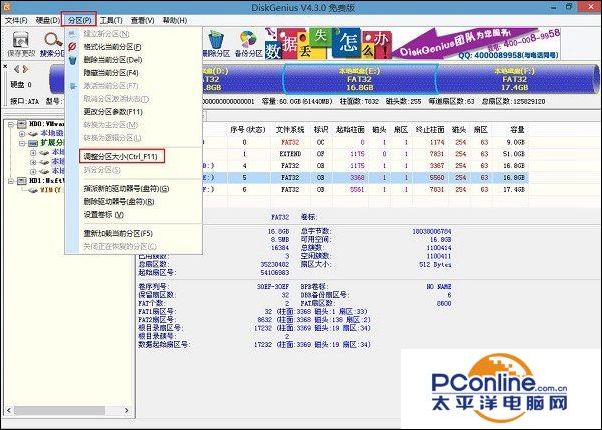Select the D: partition segment on disk bar

tap(242, 79)
